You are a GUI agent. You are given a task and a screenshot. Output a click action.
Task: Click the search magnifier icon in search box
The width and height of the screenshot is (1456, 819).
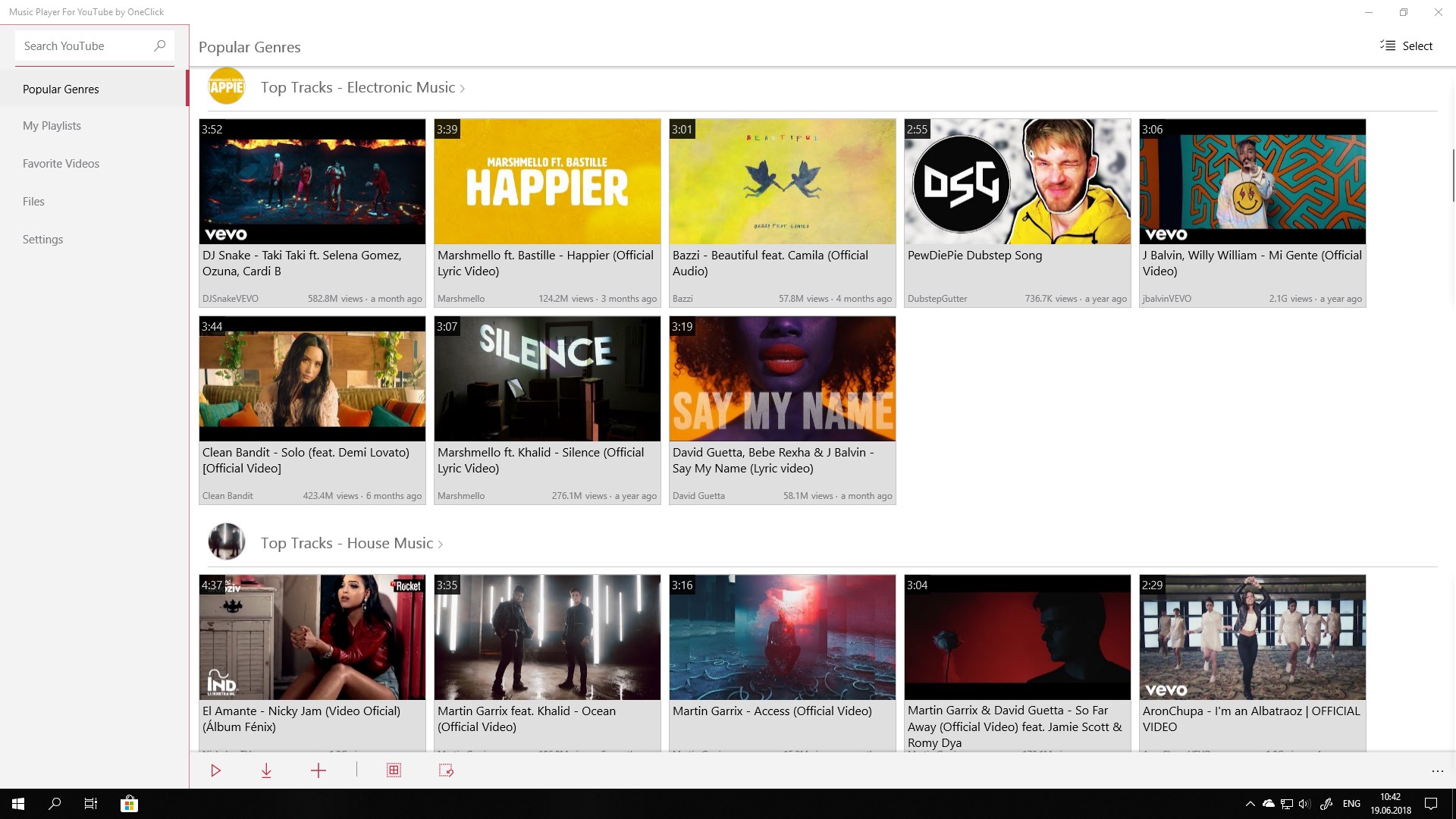click(x=159, y=45)
